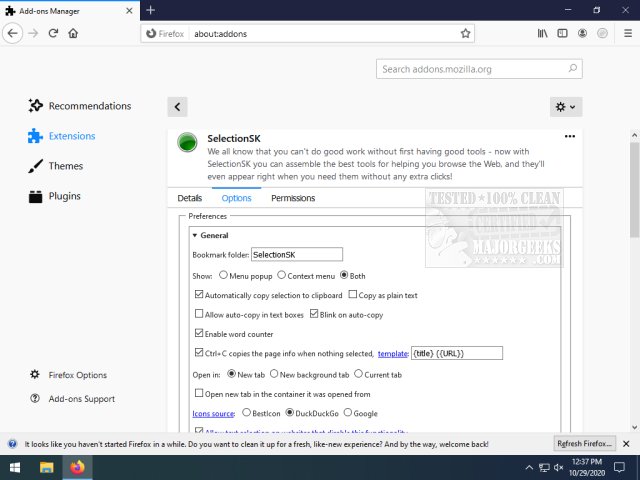Open the SelectionSK three-dot more options
This screenshot has width=640, height=480.
pos(570,136)
